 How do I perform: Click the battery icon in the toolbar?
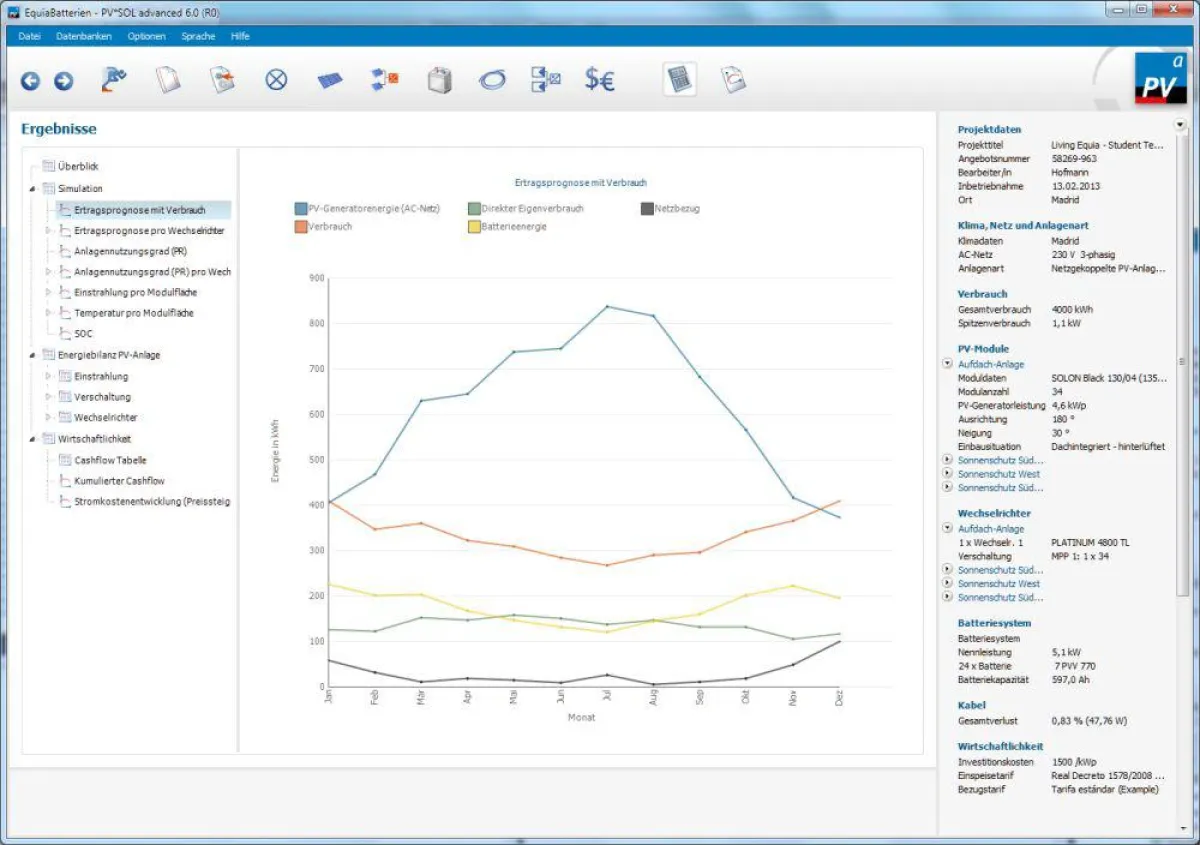pos(439,80)
